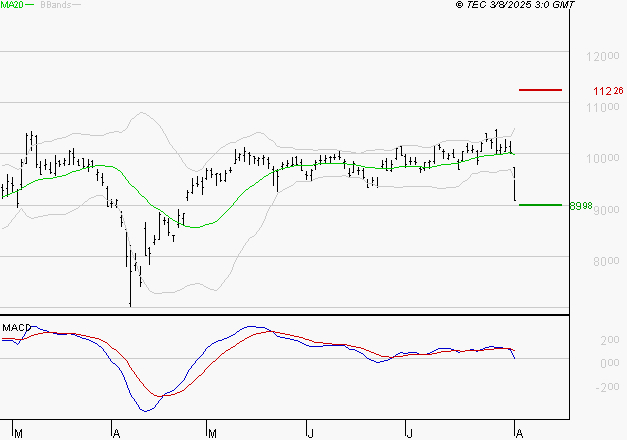Click the 10000 price axis label
The width and height of the screenshot is (627, 440).
603,158
